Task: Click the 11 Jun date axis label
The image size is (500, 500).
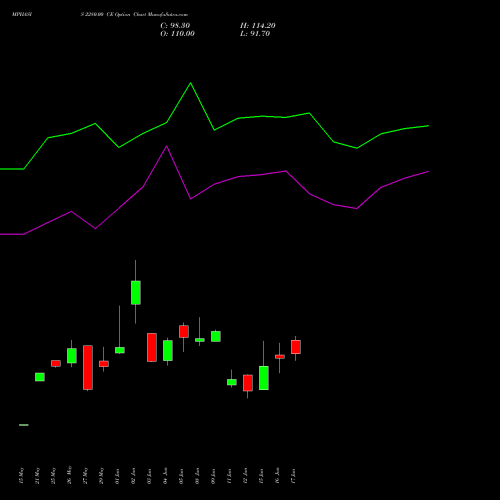Action: [229, 476]
